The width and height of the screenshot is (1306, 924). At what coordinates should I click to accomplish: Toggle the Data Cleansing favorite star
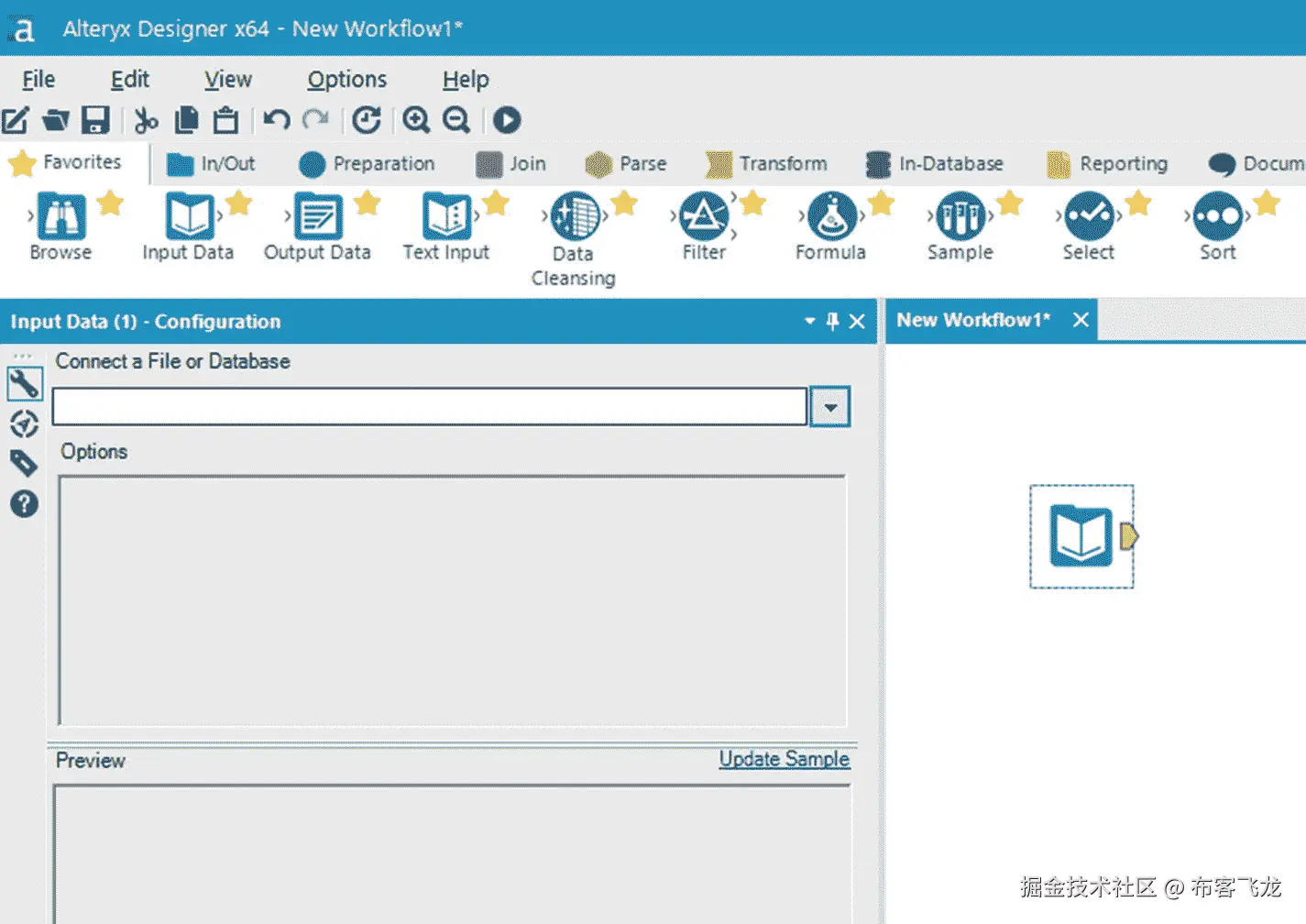(624, 202)
